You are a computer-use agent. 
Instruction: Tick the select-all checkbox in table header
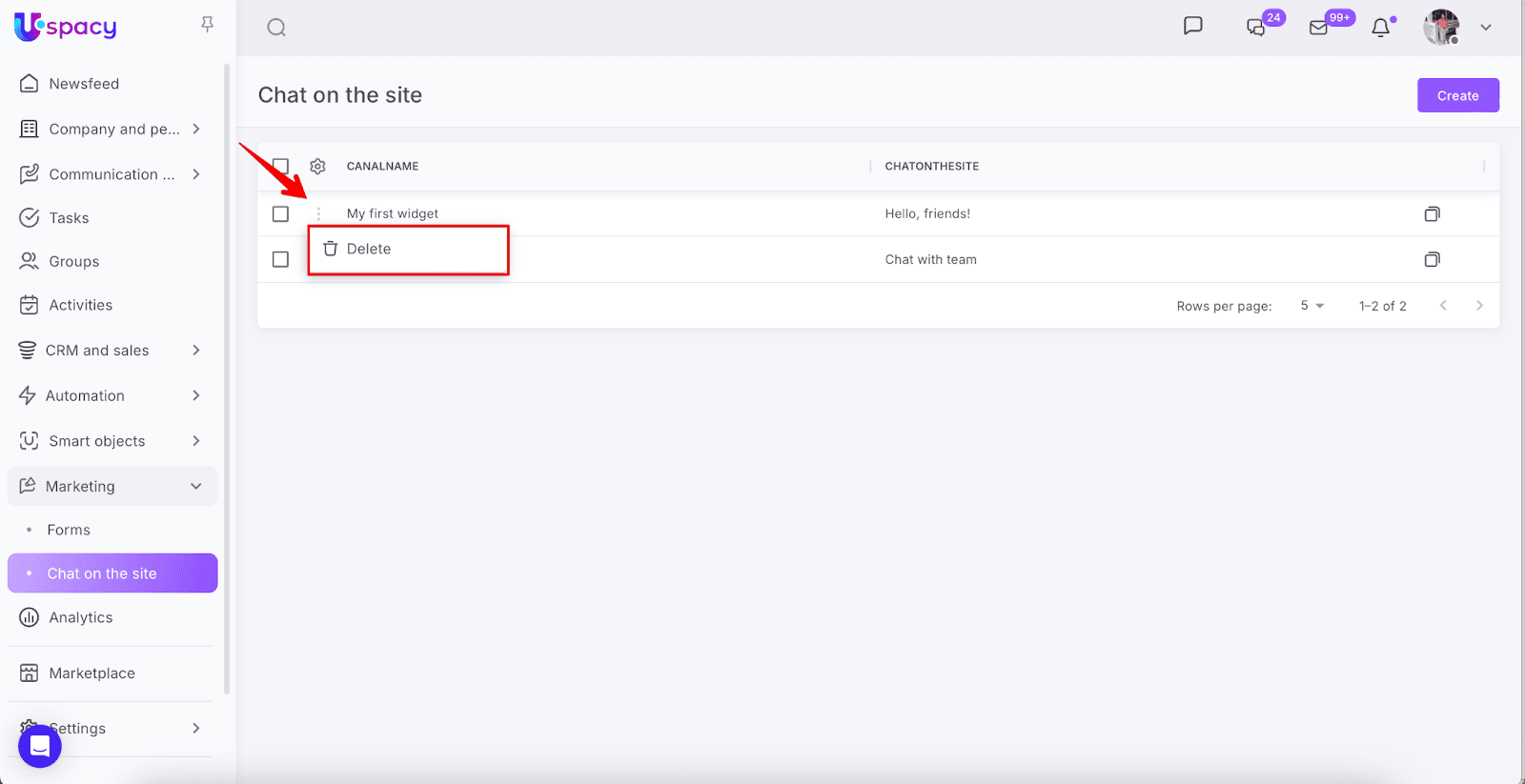point(280,166)
